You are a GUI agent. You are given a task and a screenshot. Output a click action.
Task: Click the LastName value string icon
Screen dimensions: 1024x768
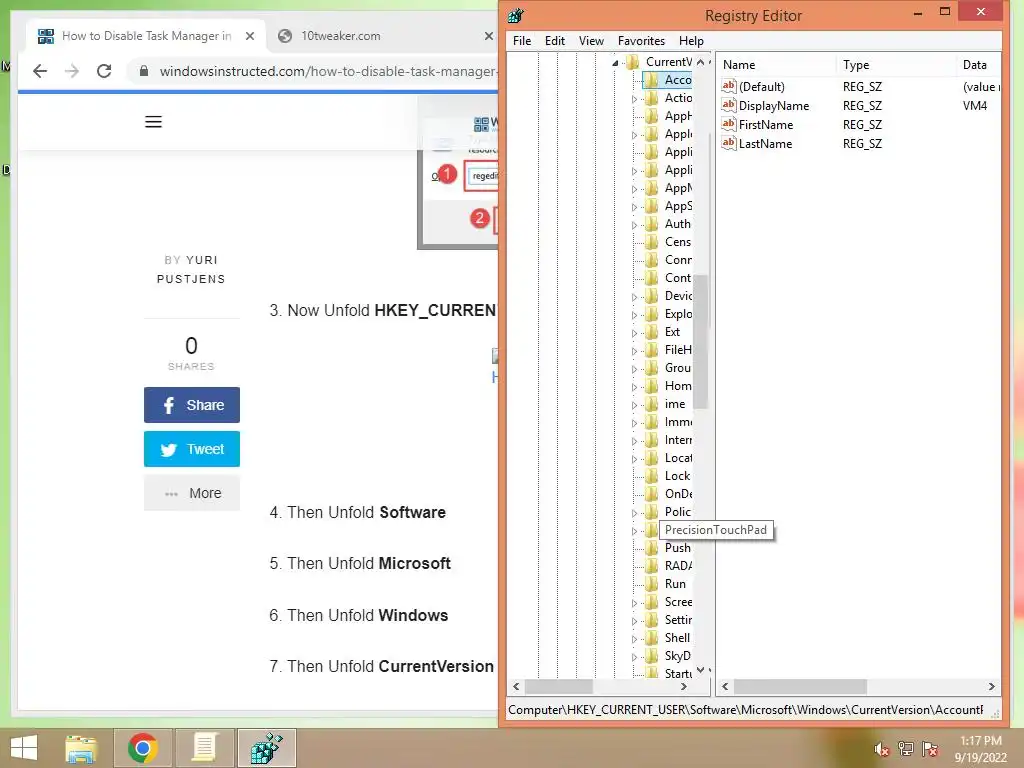point(729,143)
